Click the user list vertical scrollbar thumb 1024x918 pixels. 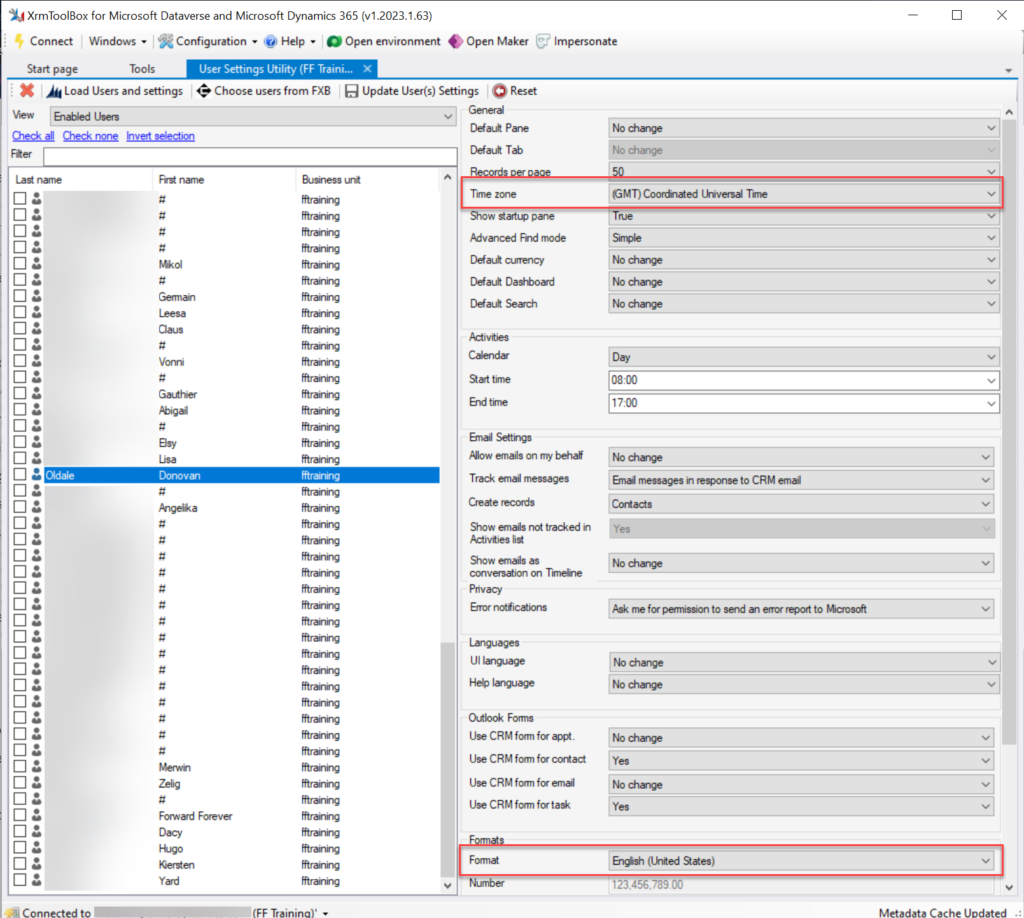click(x=447, y=759)
